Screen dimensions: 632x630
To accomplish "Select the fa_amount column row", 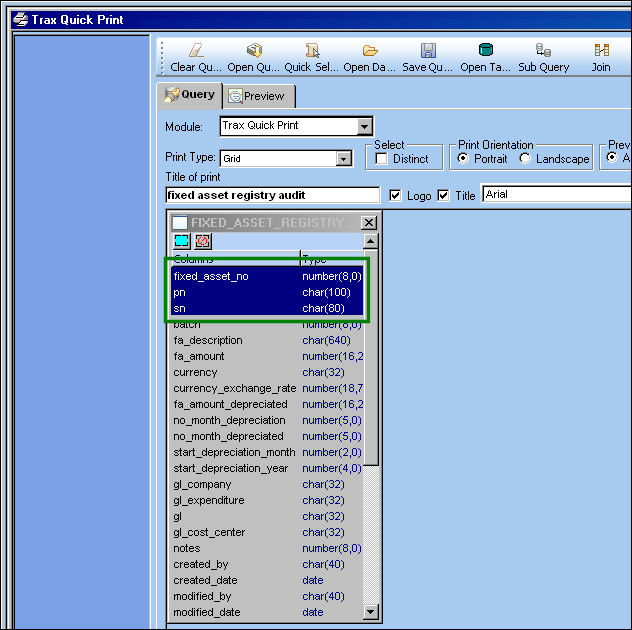I will point(268,356).
